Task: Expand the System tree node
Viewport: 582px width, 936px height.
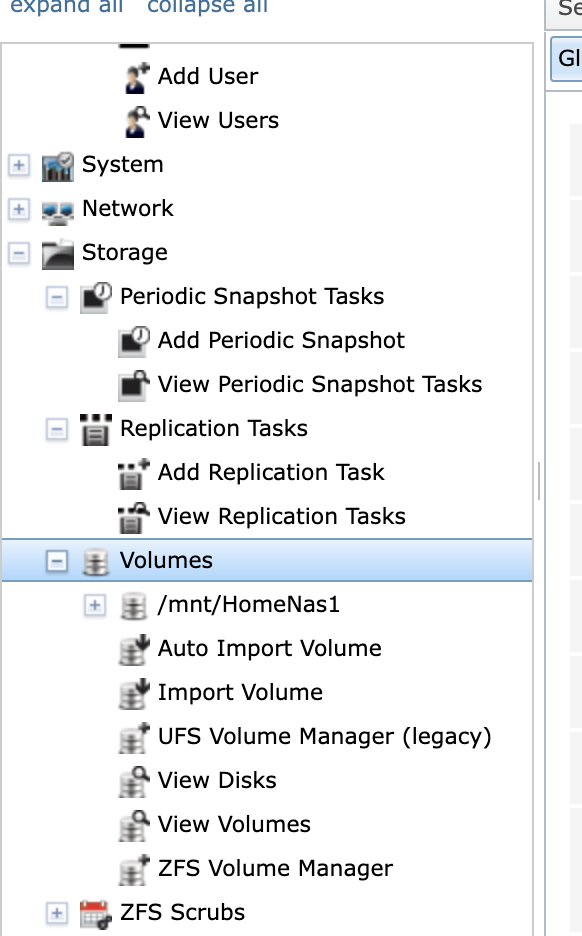Action: tap(19, 165)
